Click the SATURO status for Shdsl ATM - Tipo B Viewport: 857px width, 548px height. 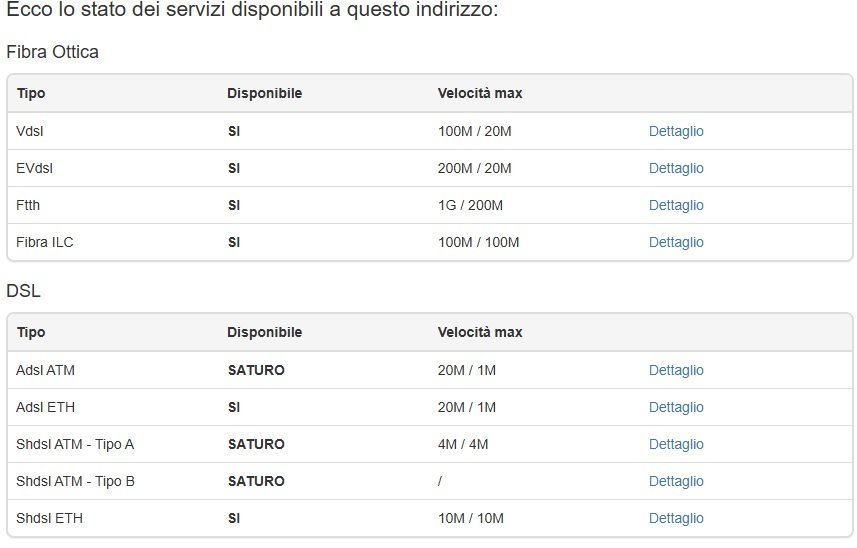pyautogui.click(x=256, y=481)
